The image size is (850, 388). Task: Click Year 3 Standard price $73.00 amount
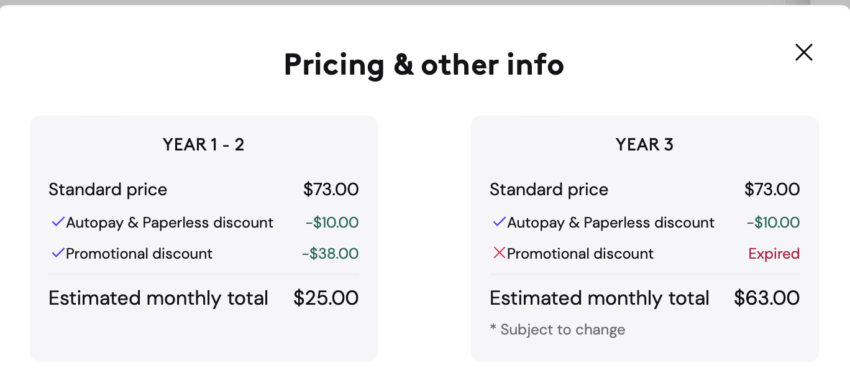pos(772,190)
